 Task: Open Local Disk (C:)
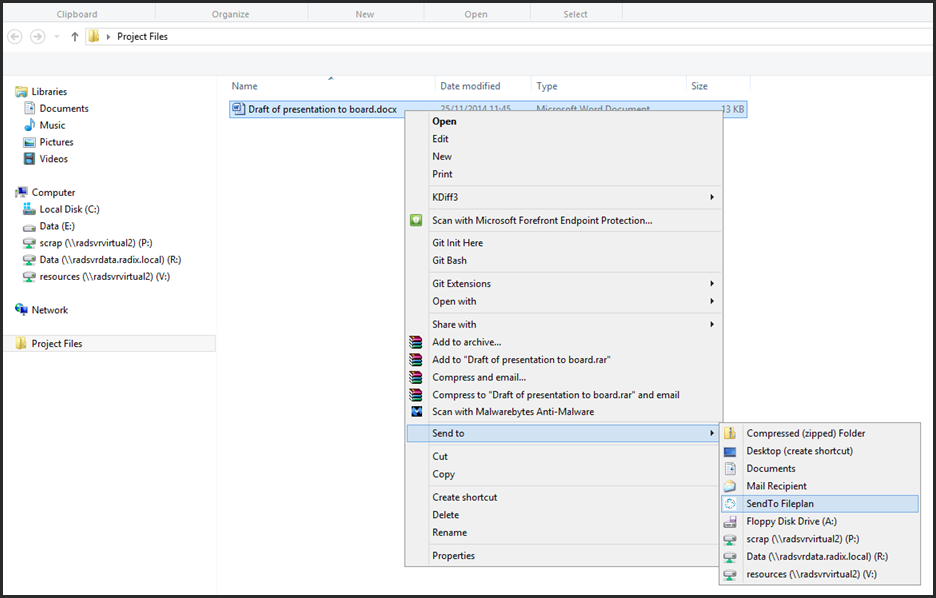(x=69, y=209)
